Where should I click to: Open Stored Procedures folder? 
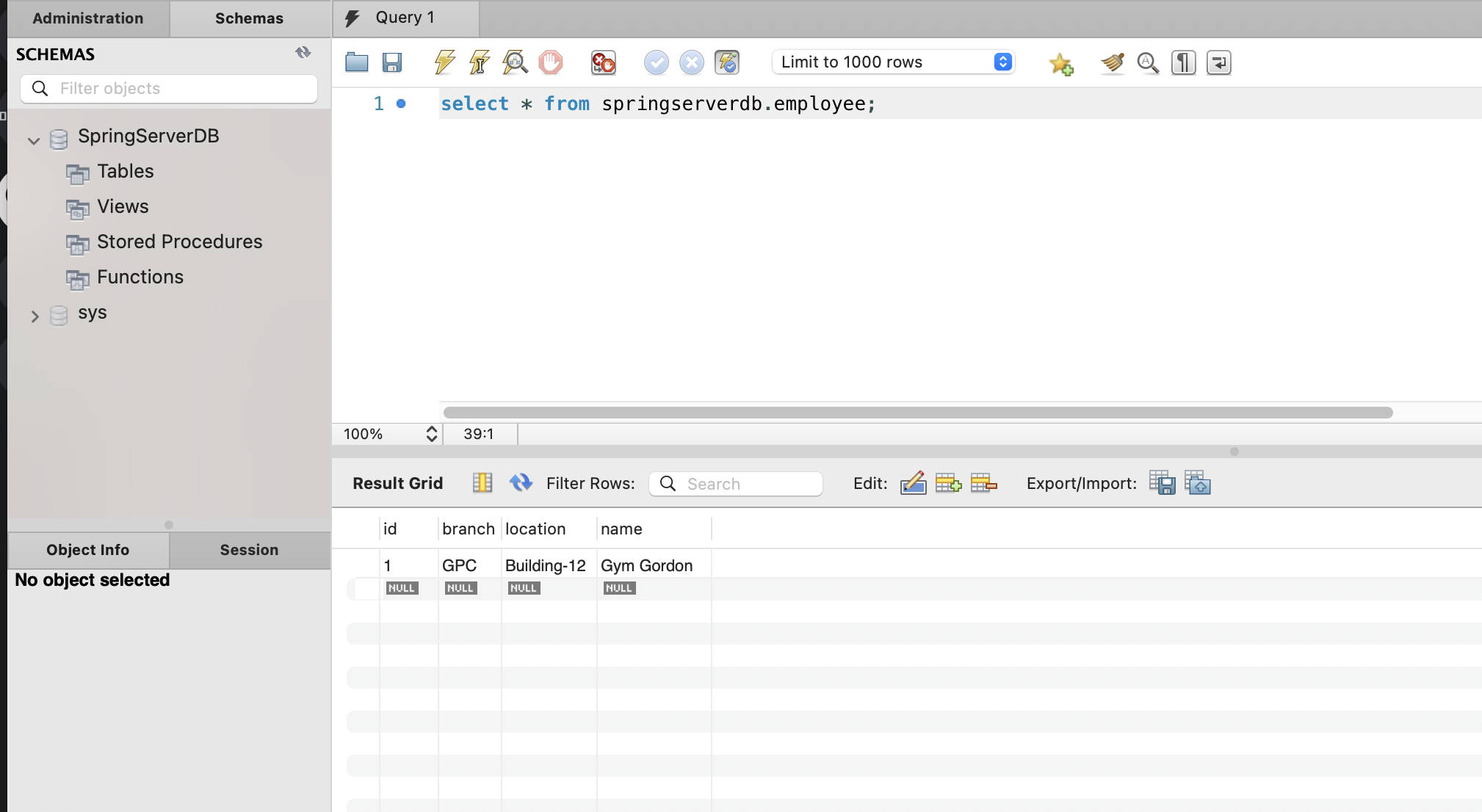[179, 242]
